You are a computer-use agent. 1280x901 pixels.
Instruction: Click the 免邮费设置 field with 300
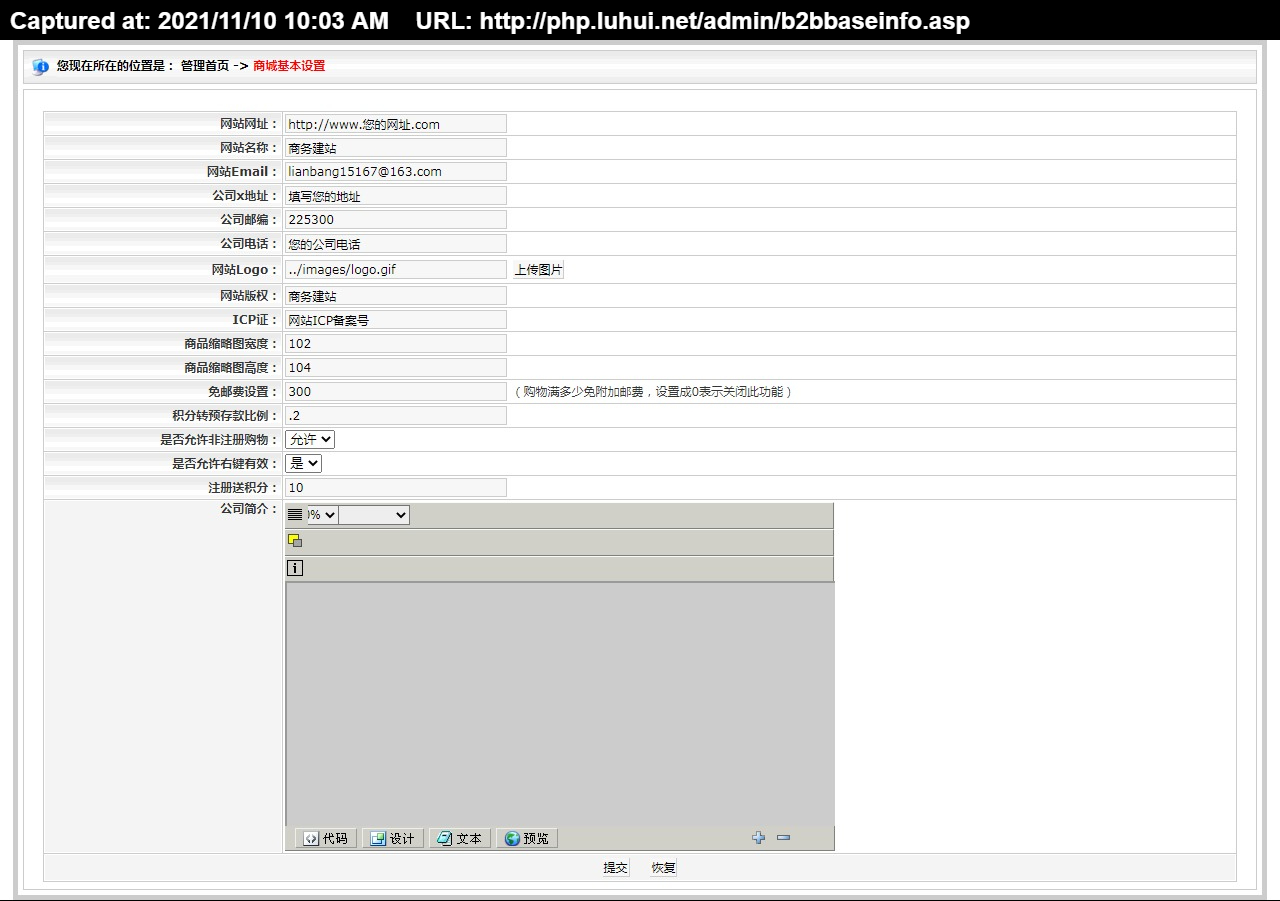tap(396, 392)
